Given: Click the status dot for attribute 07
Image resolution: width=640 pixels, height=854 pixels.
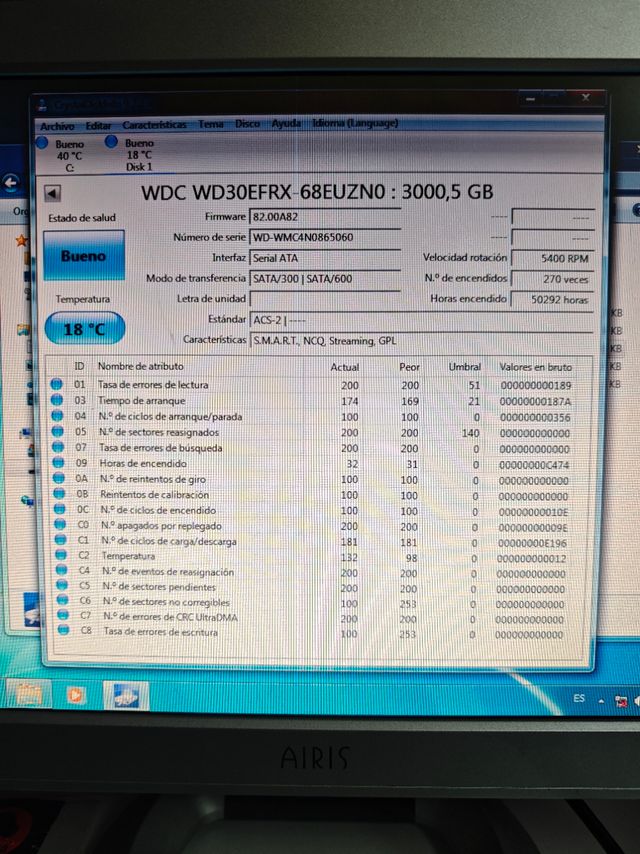Looking at the screenshot, I should click(58, 447).
